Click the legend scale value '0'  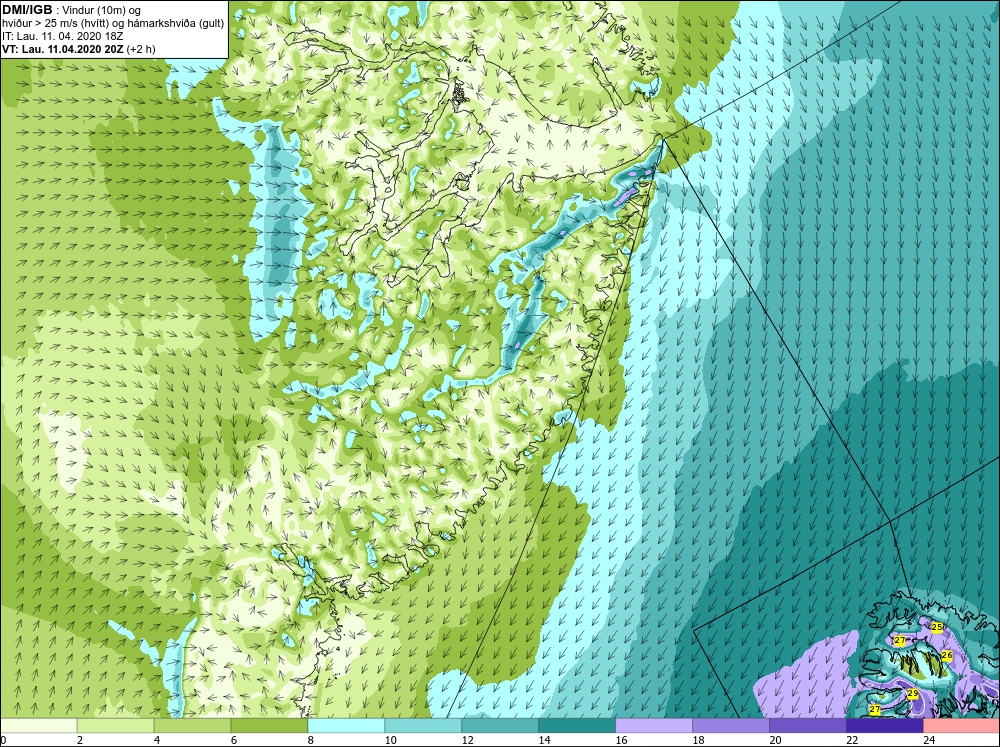pos(3,740)
